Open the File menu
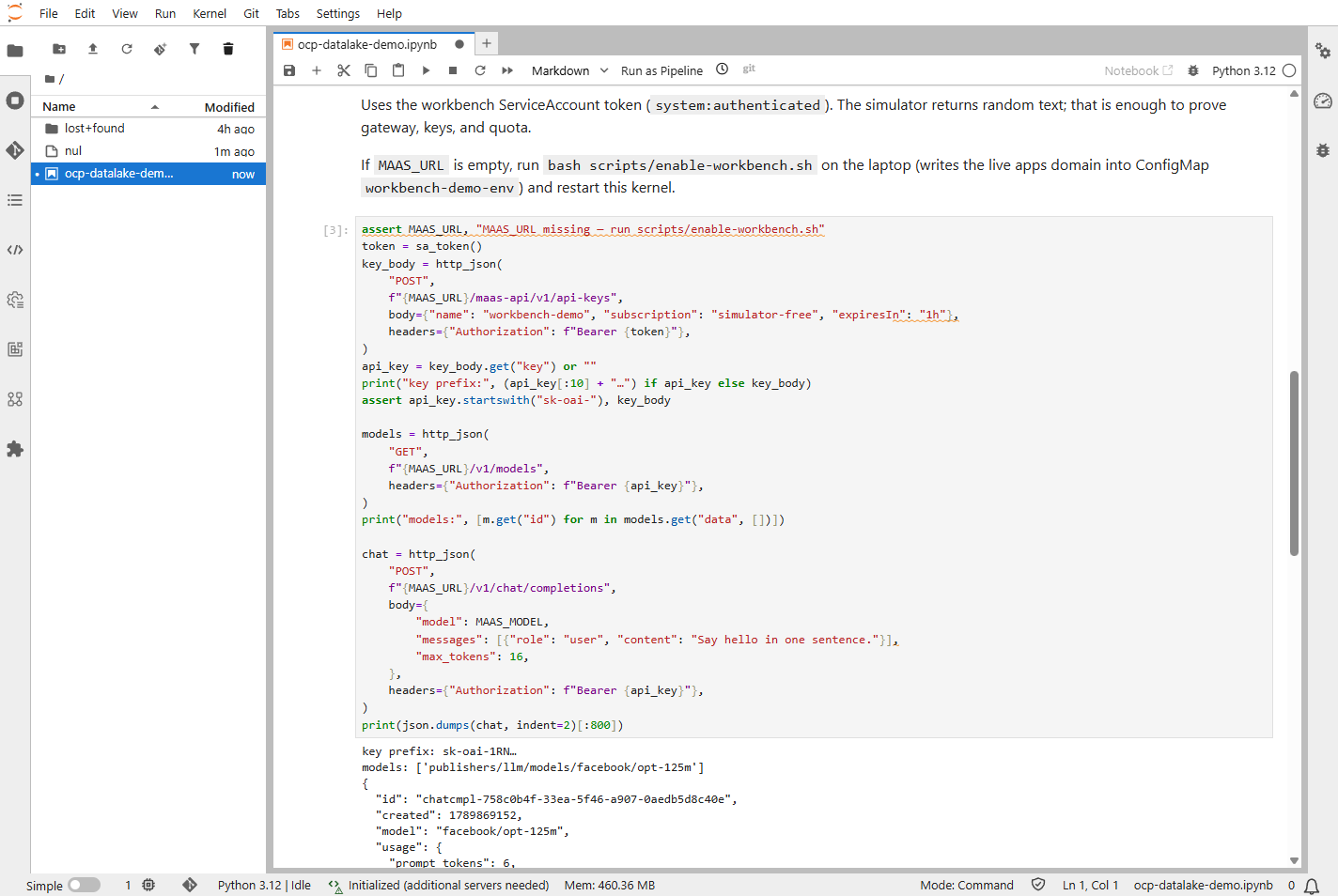 pos(49,13)
